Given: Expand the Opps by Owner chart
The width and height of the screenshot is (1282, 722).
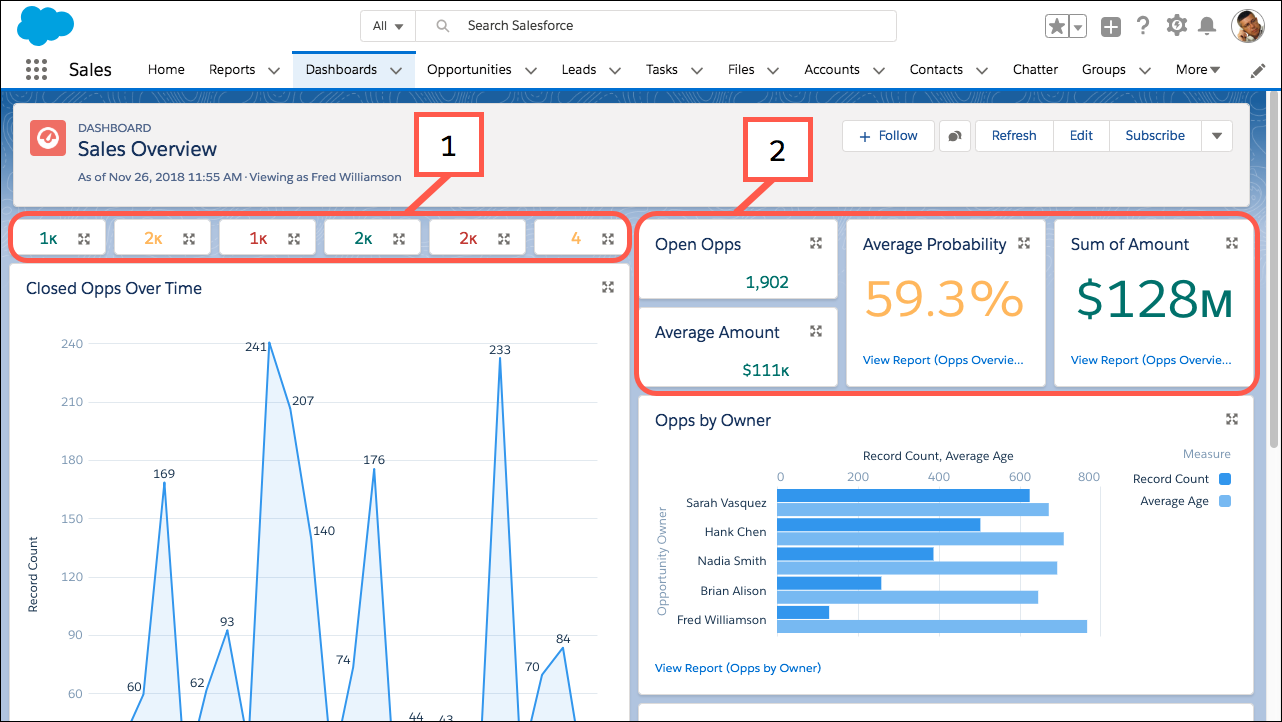Looking at the screenshot, I should (x=1232, y=419).
